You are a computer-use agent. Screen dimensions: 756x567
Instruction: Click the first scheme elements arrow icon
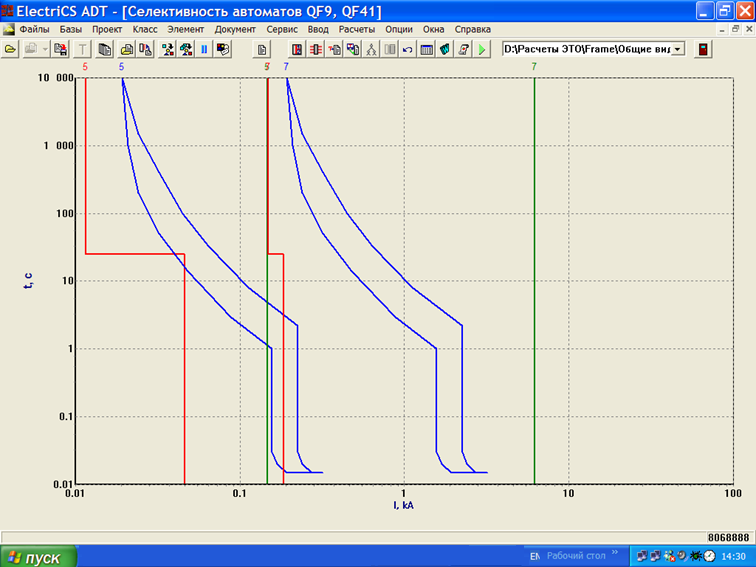coord(168,49)
